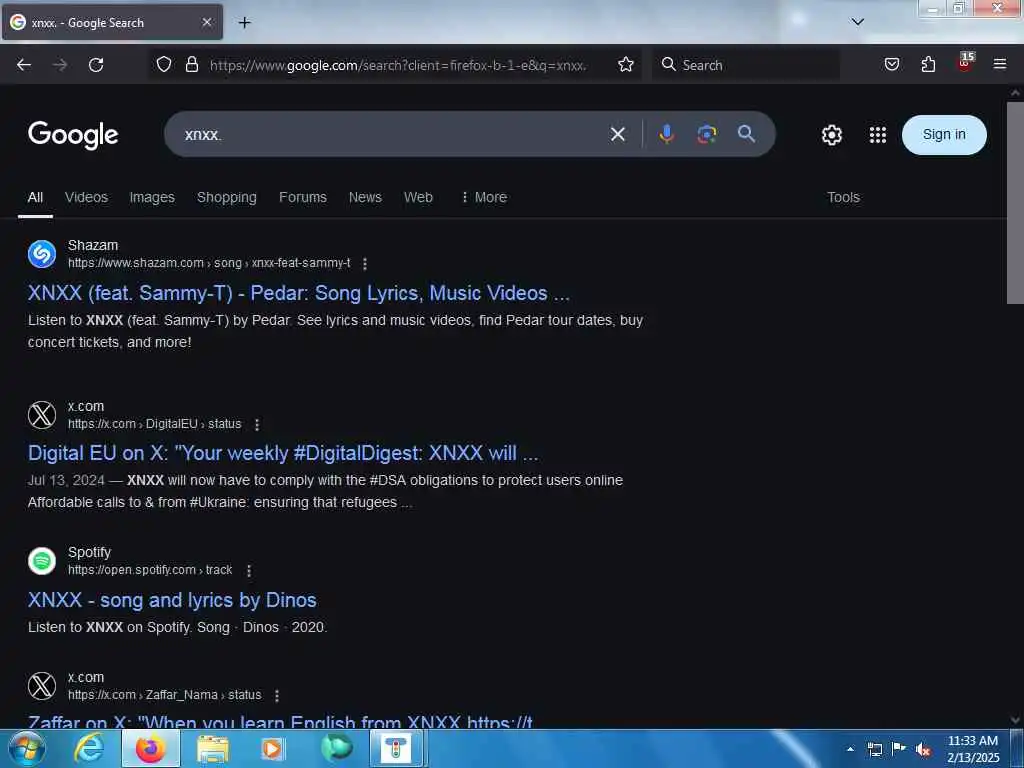Click the open.spotify.com track breadcrumb

coord(150,570)
